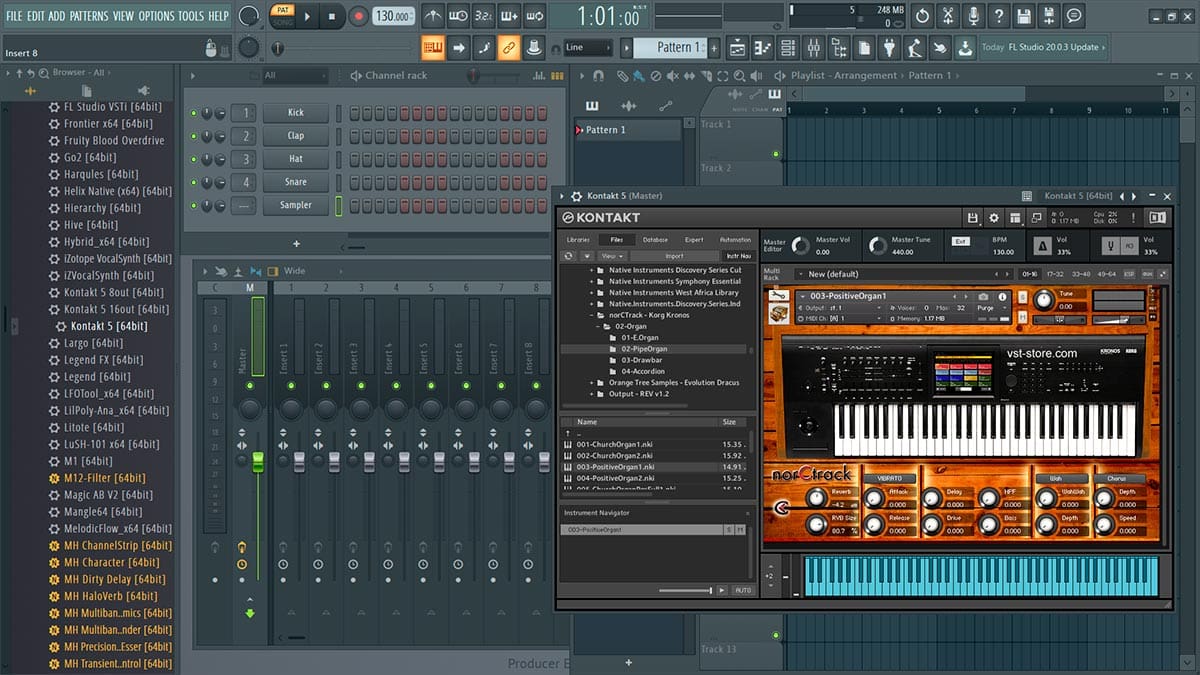This screenshot has width=1200, height=675.
Task: Open the microphone recording icon in toolbar
Action: (x=973, y=16)
